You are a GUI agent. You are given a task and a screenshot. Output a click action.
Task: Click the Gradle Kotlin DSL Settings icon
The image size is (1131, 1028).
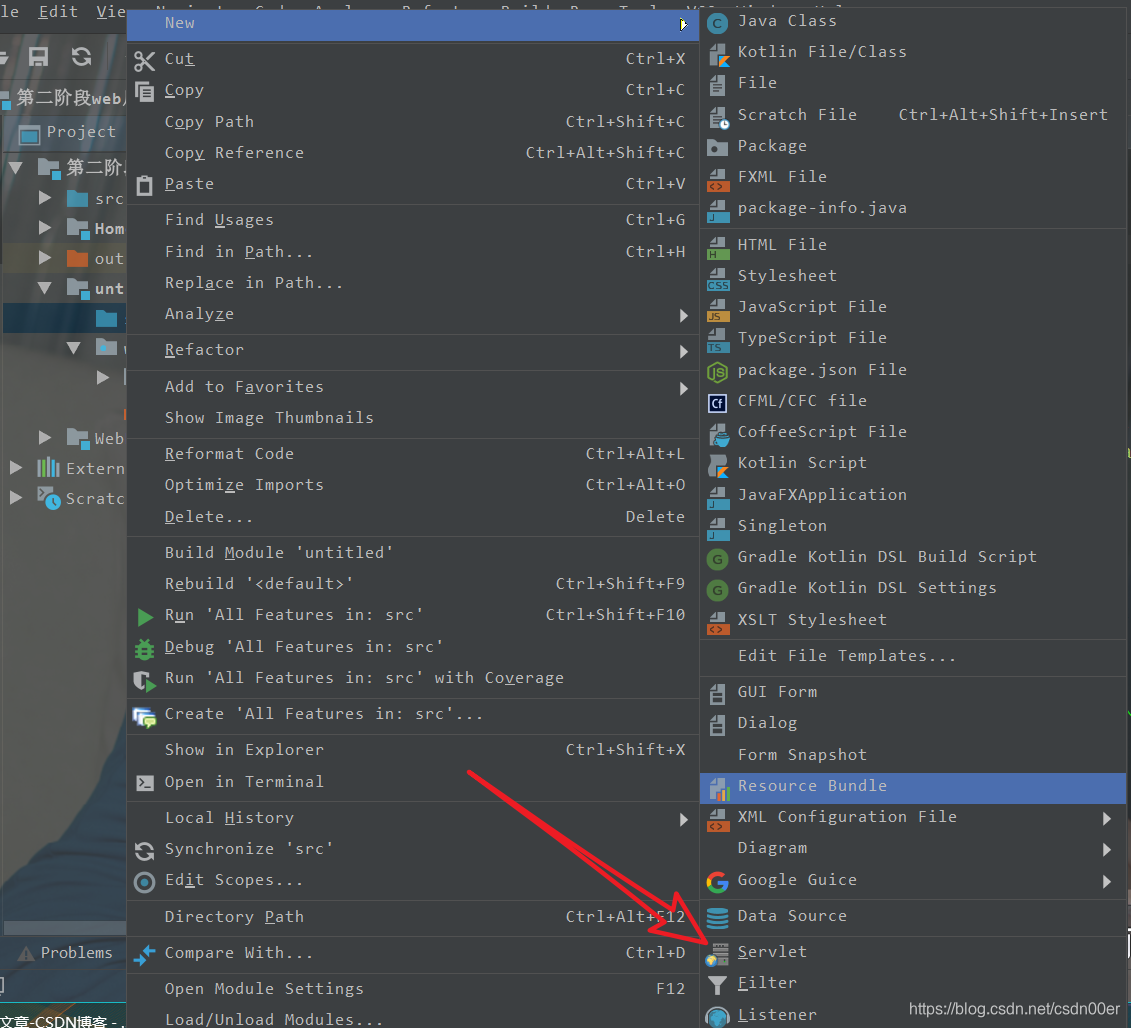[717, 590]
